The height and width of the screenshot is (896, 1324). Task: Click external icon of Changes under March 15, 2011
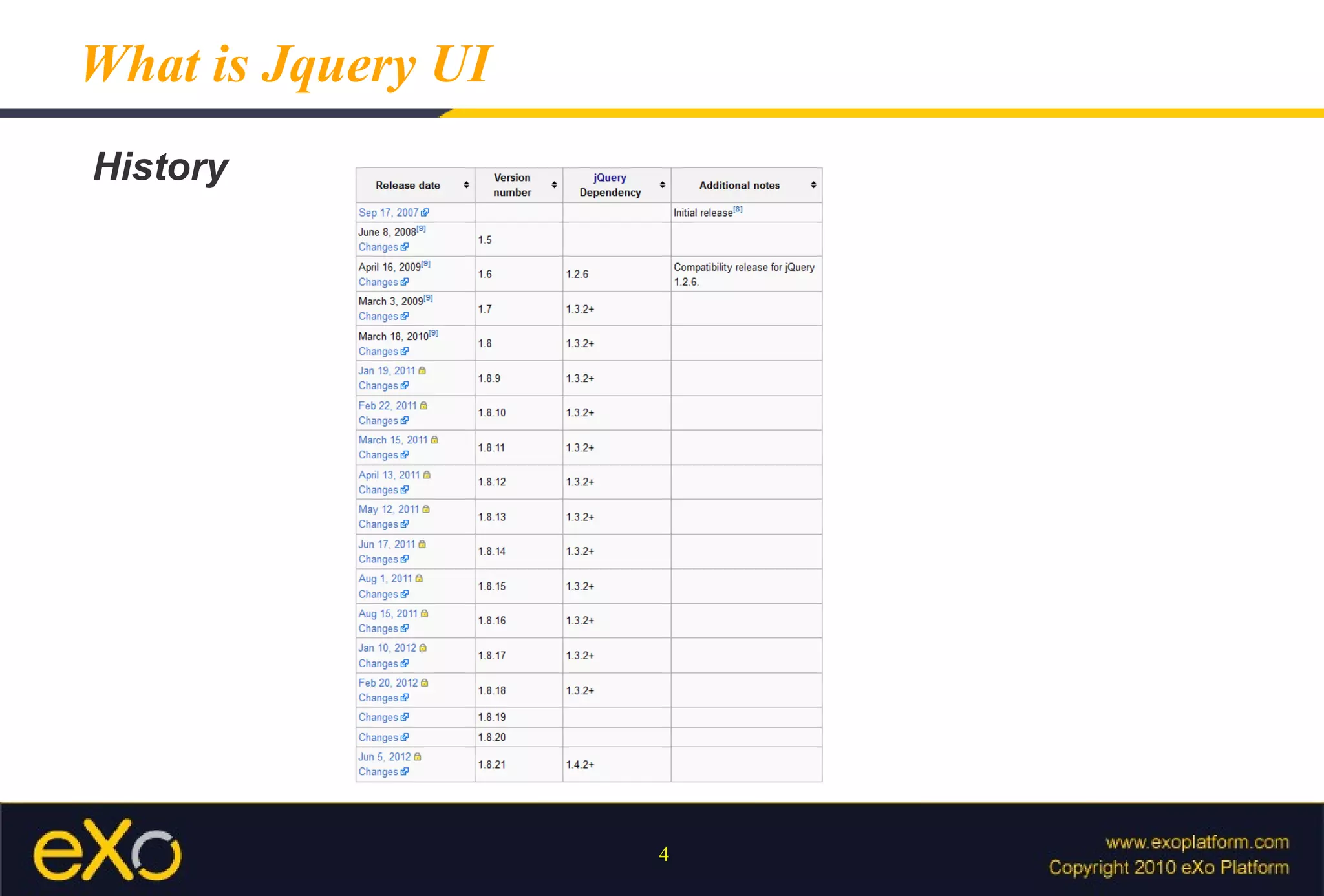[404, 454]
